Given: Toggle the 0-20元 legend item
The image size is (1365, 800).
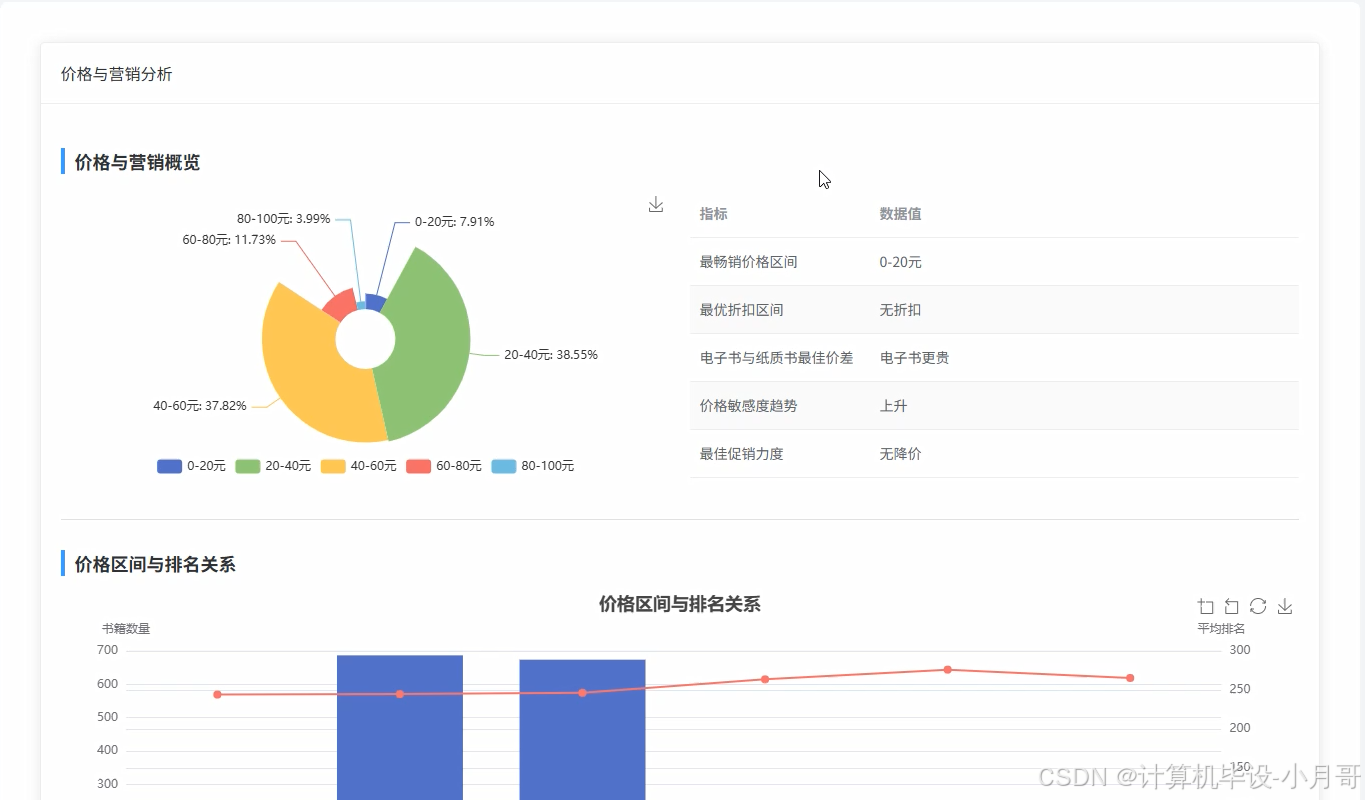Looking at the screenshot, I should [191, 465].
